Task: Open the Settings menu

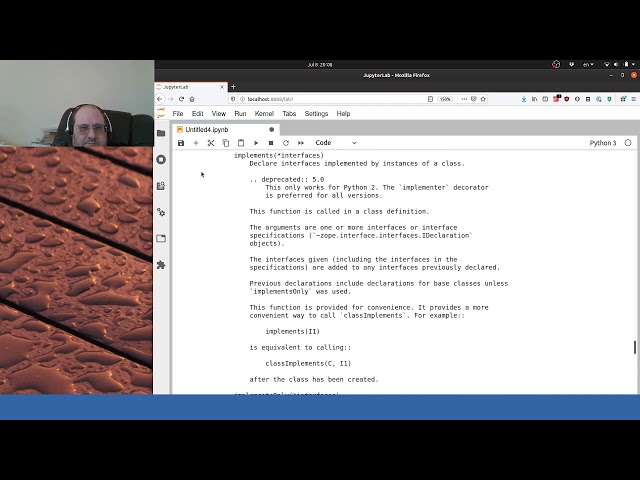Action: 316,113
